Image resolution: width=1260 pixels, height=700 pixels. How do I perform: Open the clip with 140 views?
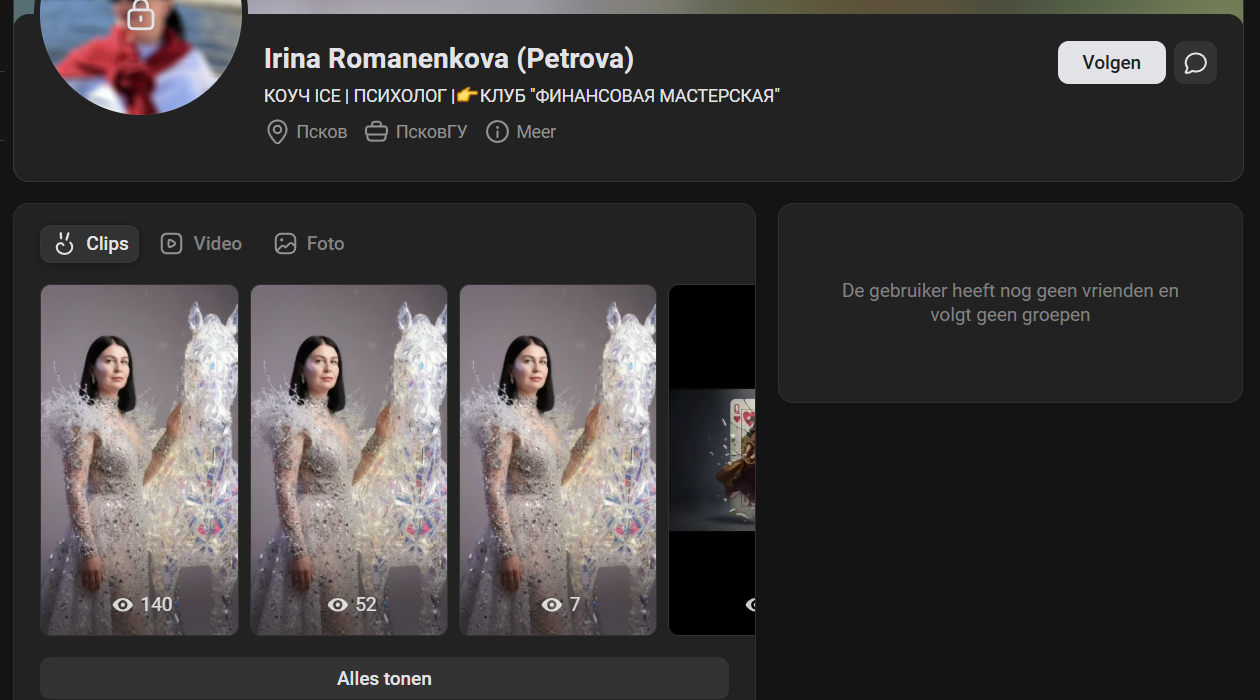pos(139,460)
